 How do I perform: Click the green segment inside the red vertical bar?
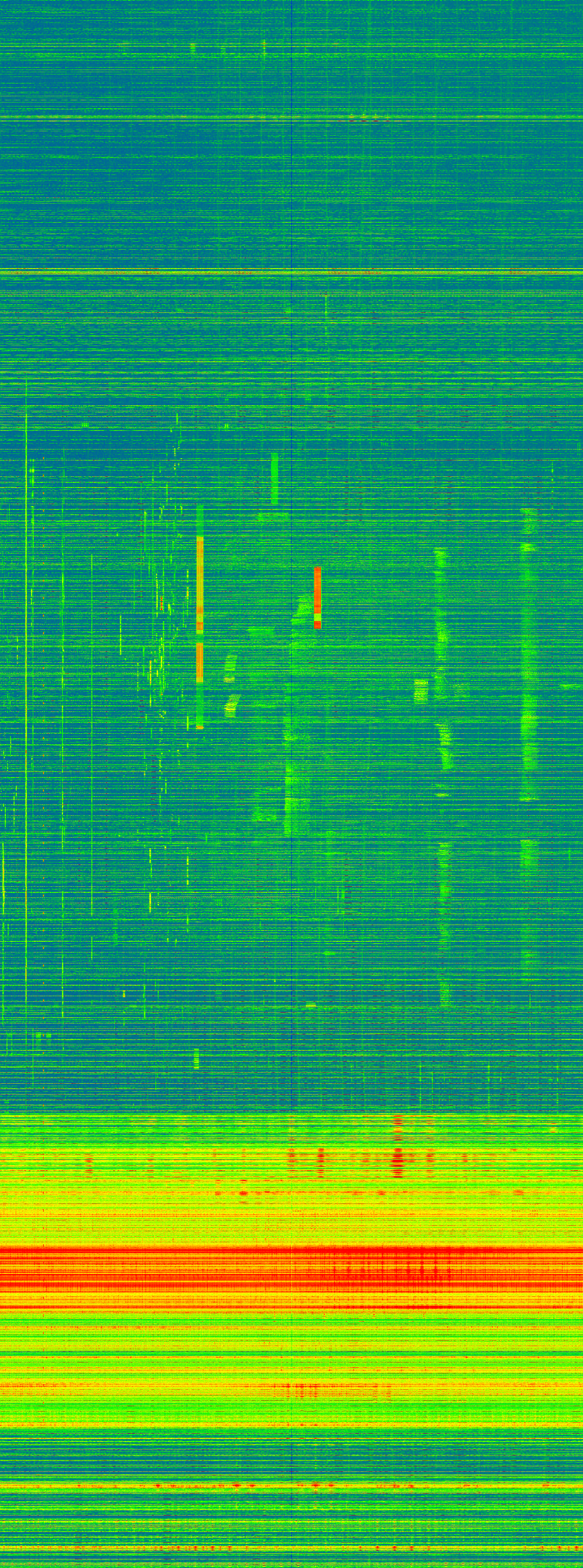click(317, 619)
